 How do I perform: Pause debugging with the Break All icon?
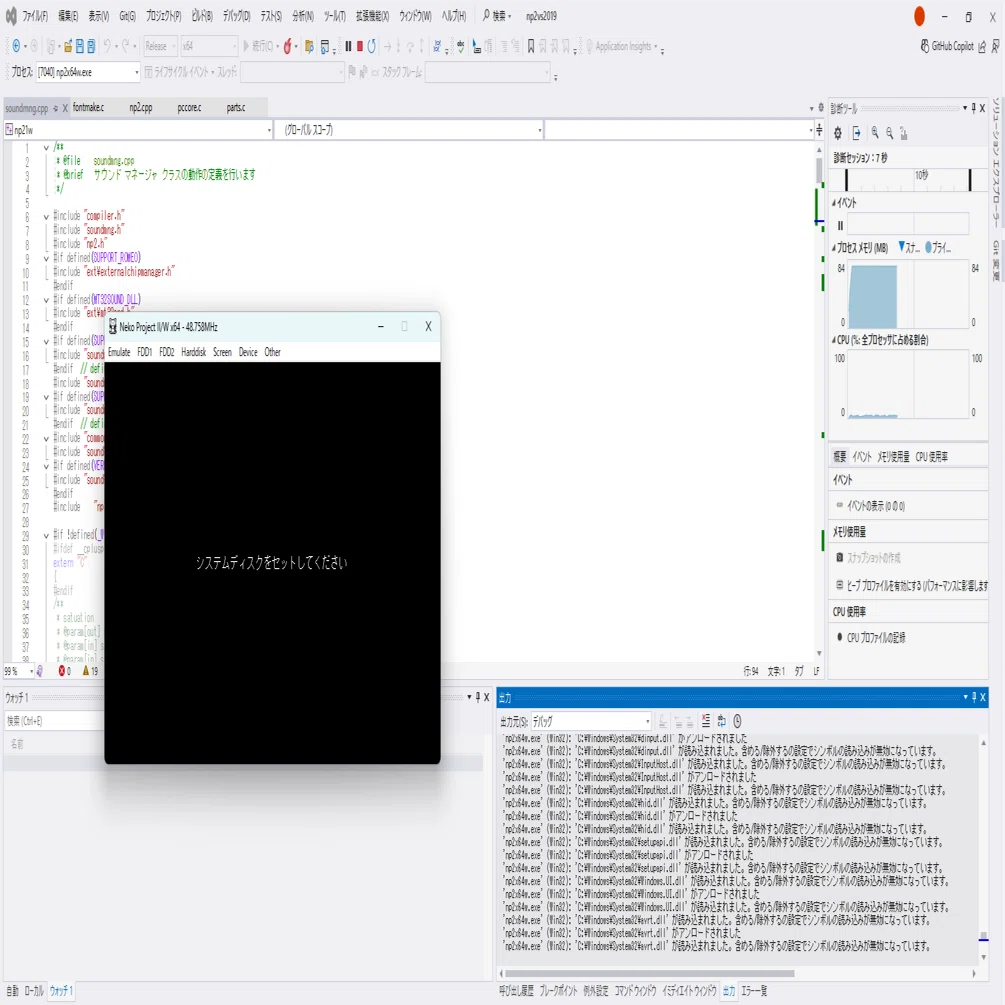[x=348, y=46]
